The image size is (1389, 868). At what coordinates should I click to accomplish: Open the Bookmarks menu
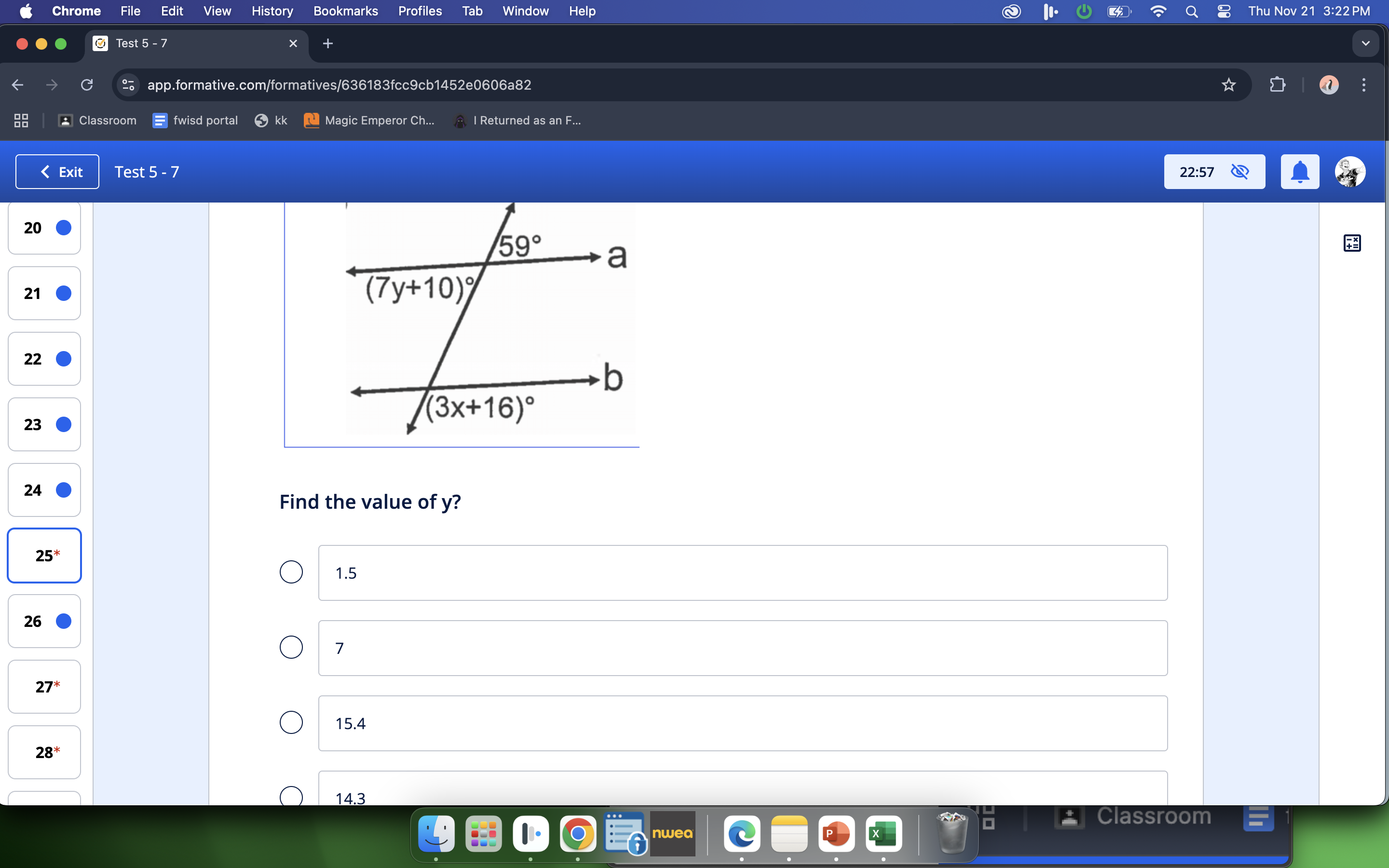[345, 11]
